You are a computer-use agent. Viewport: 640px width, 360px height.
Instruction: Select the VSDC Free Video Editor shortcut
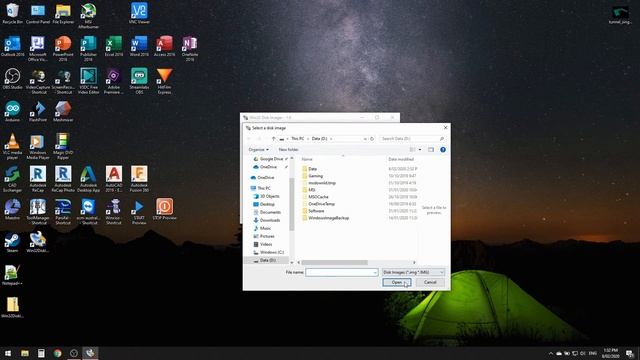click(x=88, y=81)
